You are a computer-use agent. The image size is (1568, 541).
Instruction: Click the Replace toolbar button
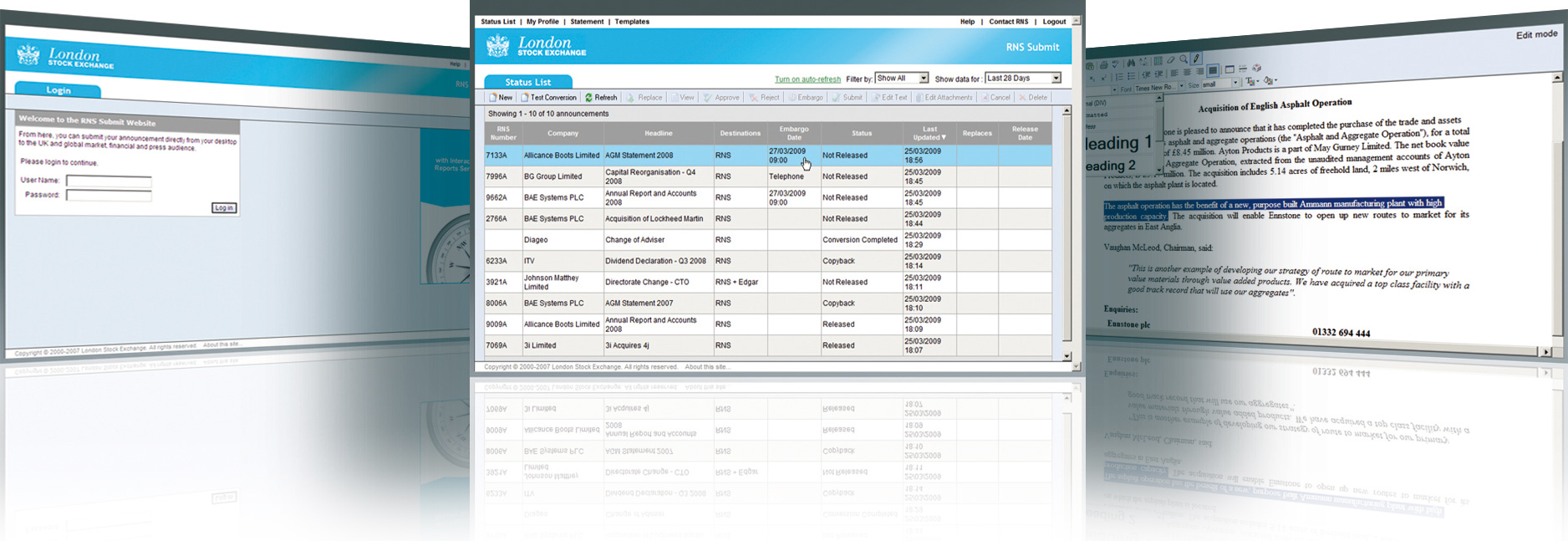(x=644, y=97)
